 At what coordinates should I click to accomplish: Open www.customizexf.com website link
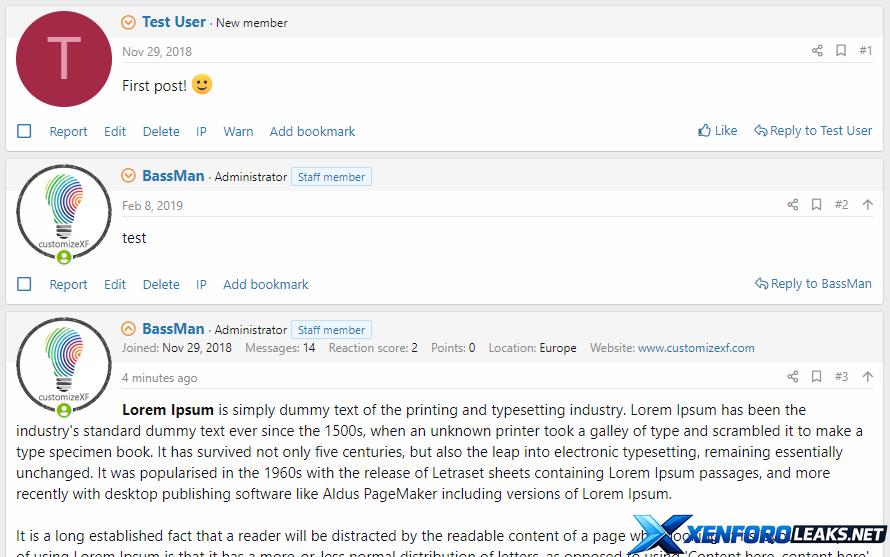pyautogui.click(x=696, y=348)
